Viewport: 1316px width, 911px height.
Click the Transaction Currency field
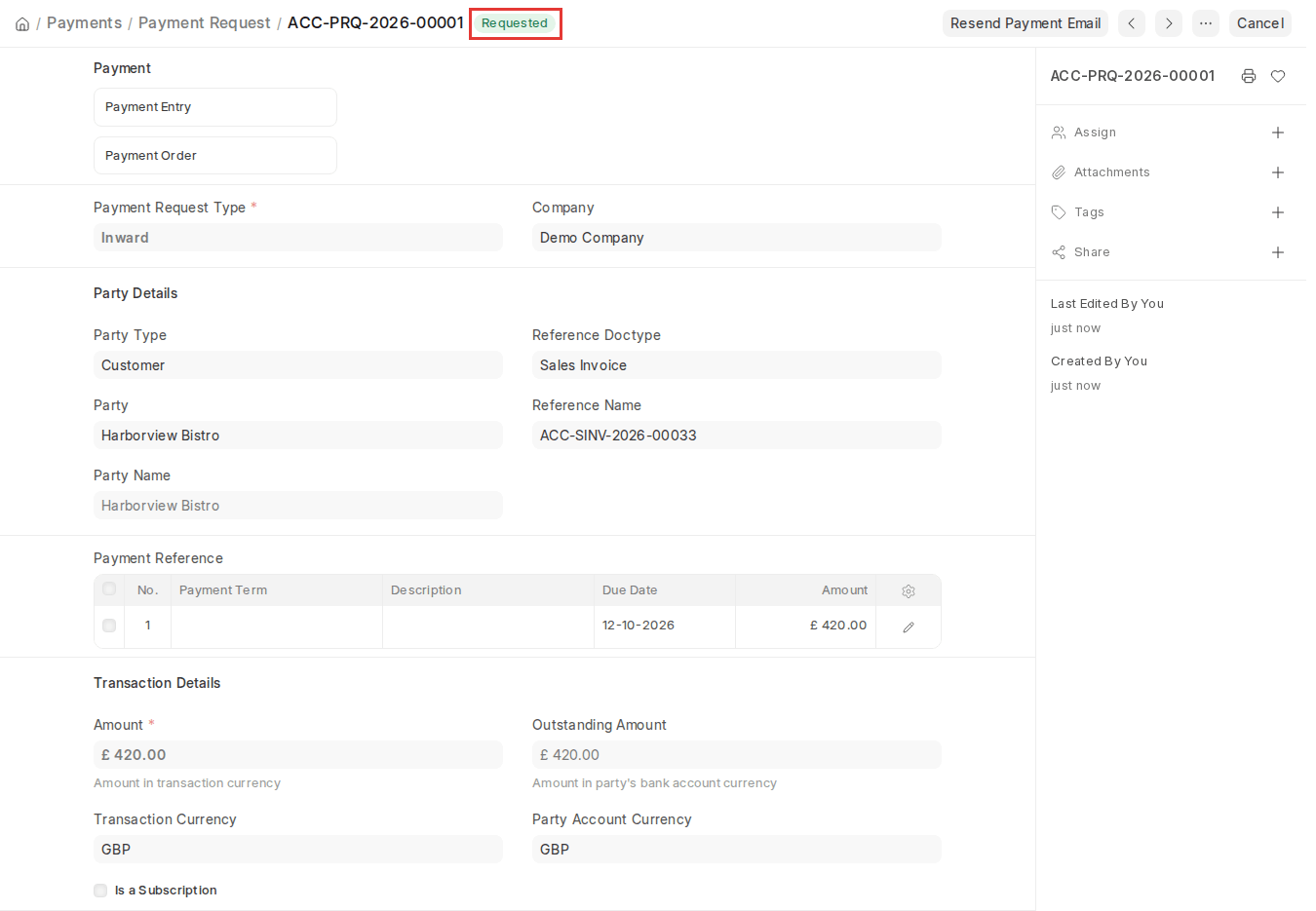[298, 850]
